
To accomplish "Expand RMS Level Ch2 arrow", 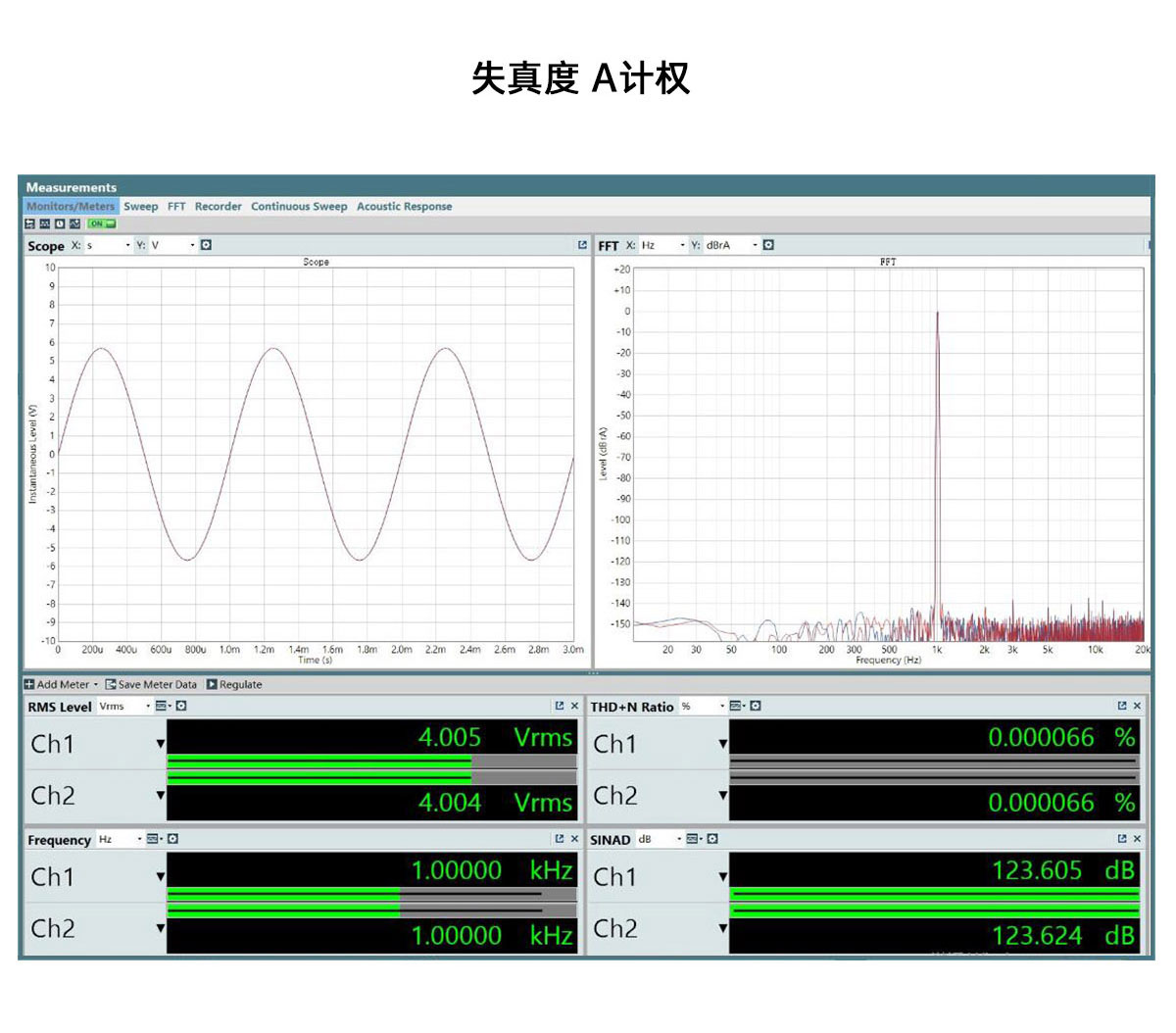I will tap(160, 795).
